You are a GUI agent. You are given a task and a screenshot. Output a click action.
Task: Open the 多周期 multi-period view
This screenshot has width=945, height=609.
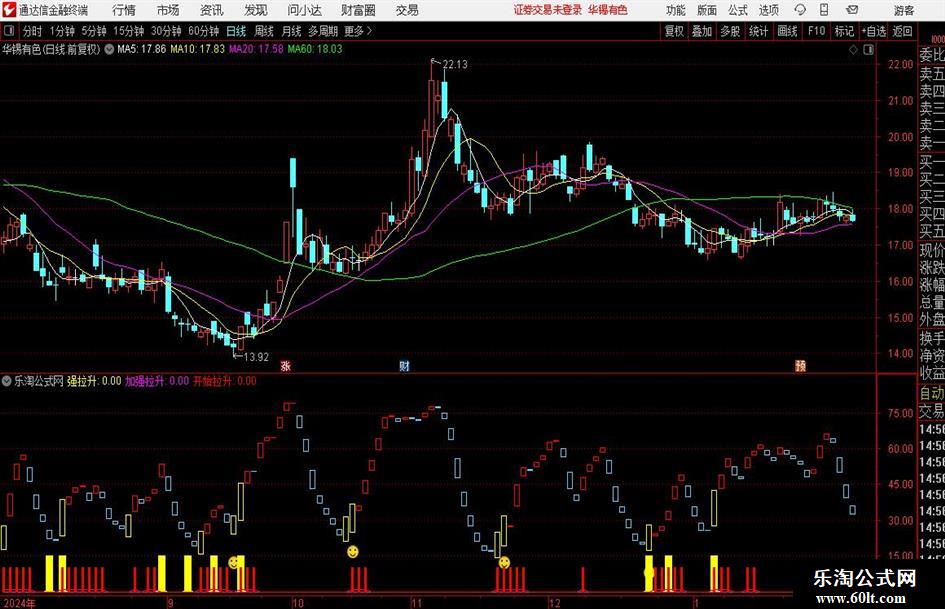(323, 31)
